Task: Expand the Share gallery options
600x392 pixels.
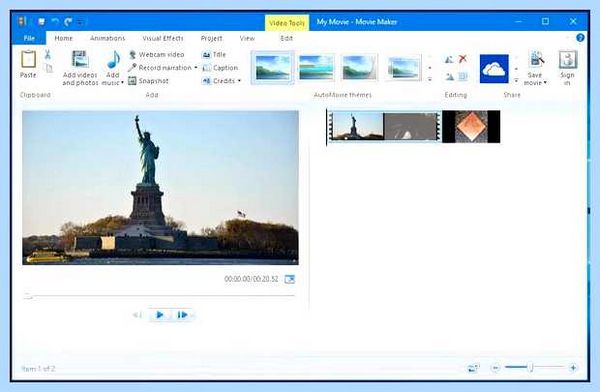Action: (x=516, y=81)
